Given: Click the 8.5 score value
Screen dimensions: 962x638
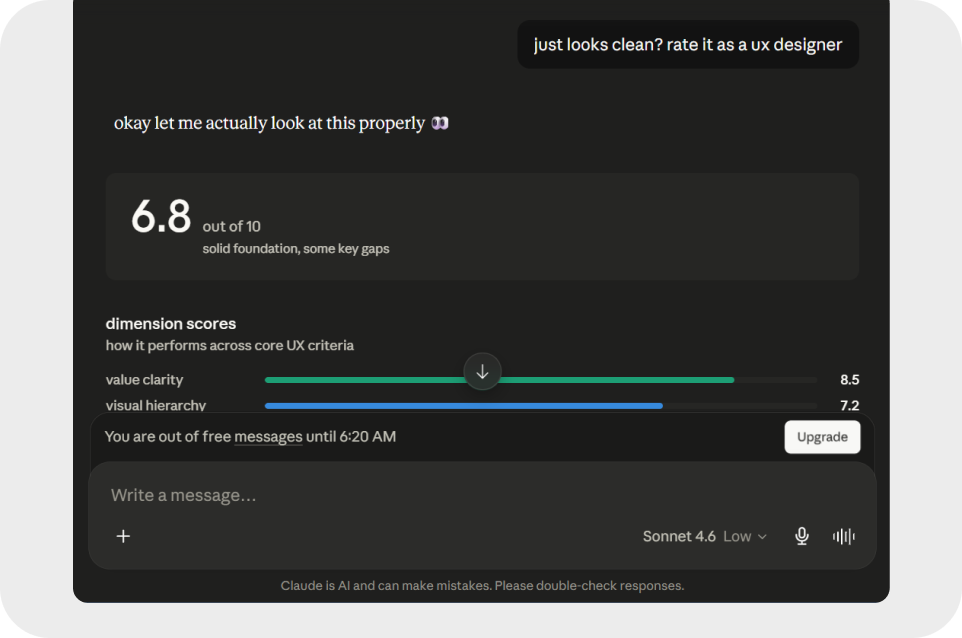Looking at the screenshot, I should pos(850,380).
